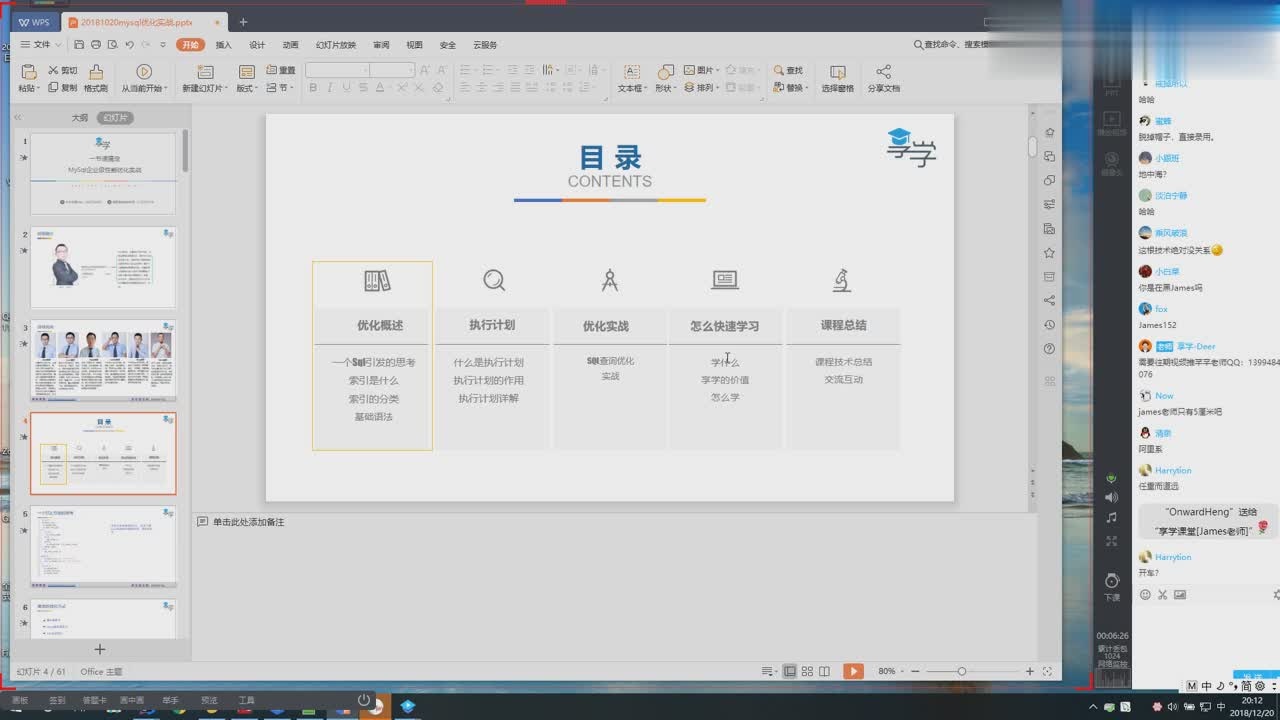Viewport: 1280px width, 720px height.
Task: Switch to Normal view icon in status bar
Action: point(790,671)
